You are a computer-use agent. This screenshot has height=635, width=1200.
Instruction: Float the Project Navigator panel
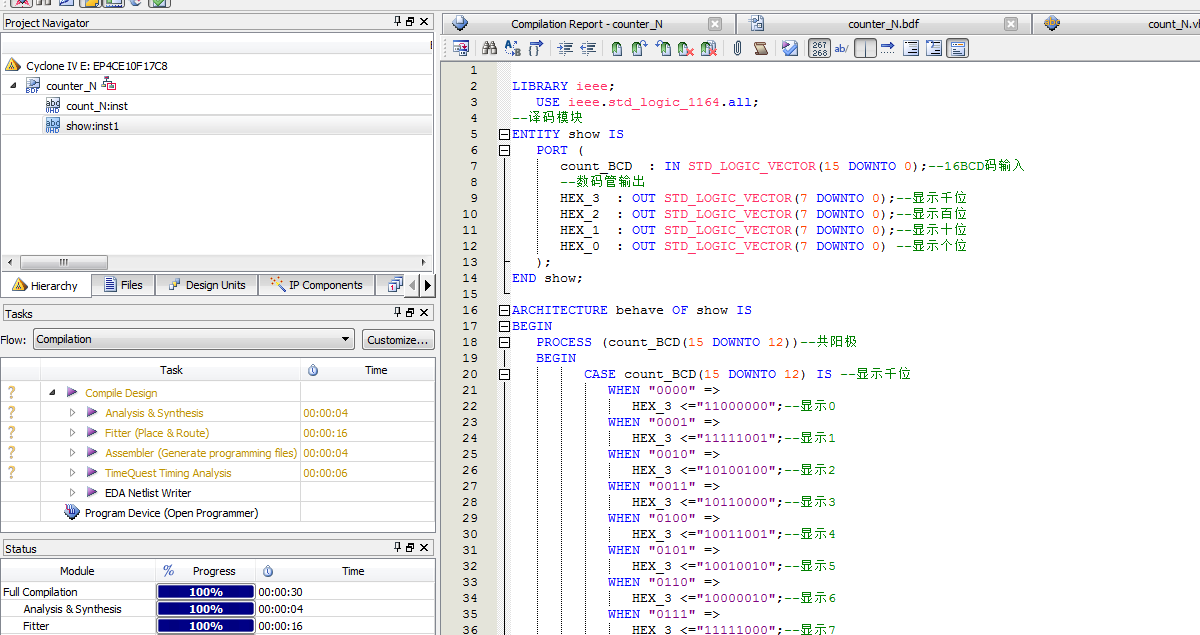410,22
